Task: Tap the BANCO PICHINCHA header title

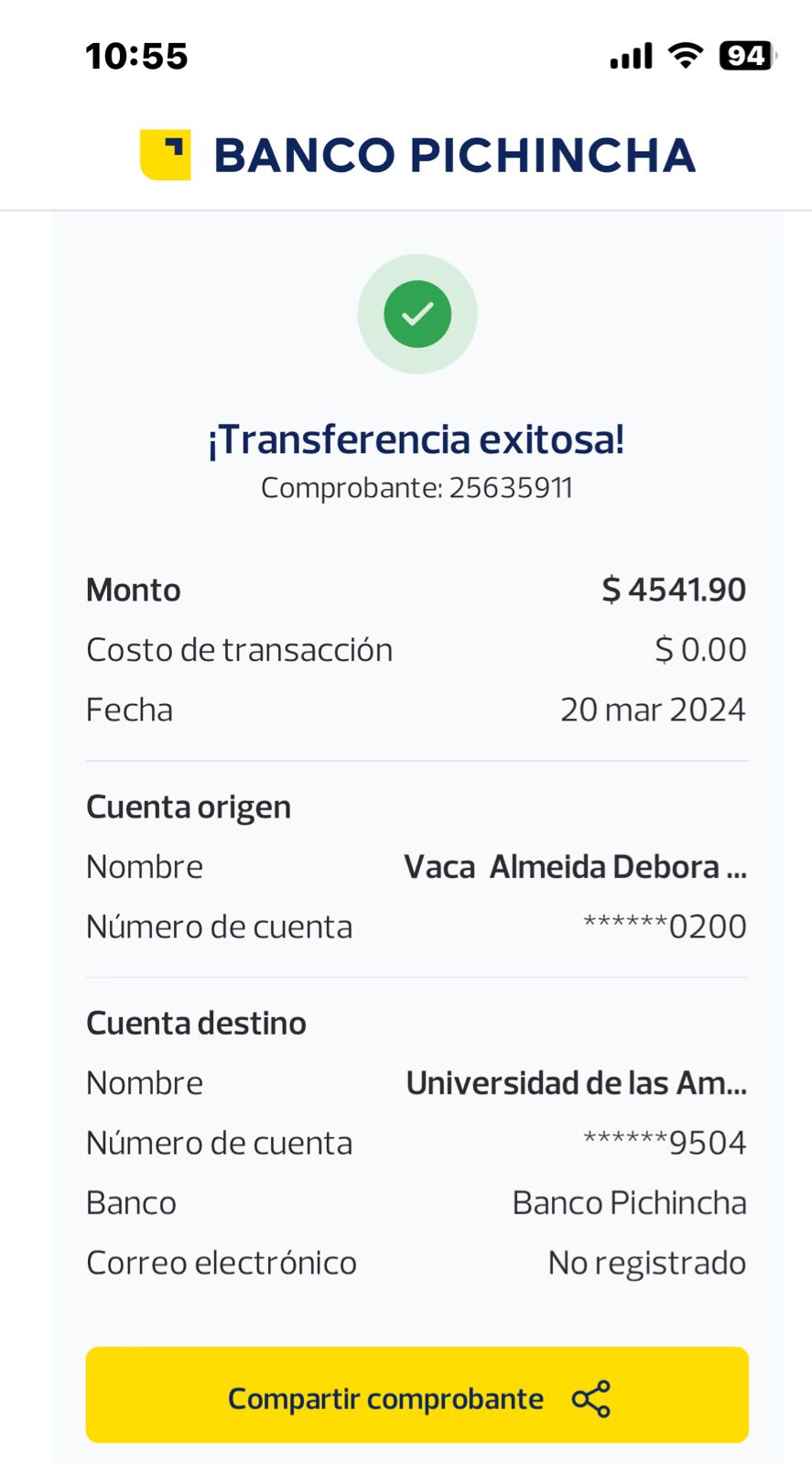Action: pos(454,155)
